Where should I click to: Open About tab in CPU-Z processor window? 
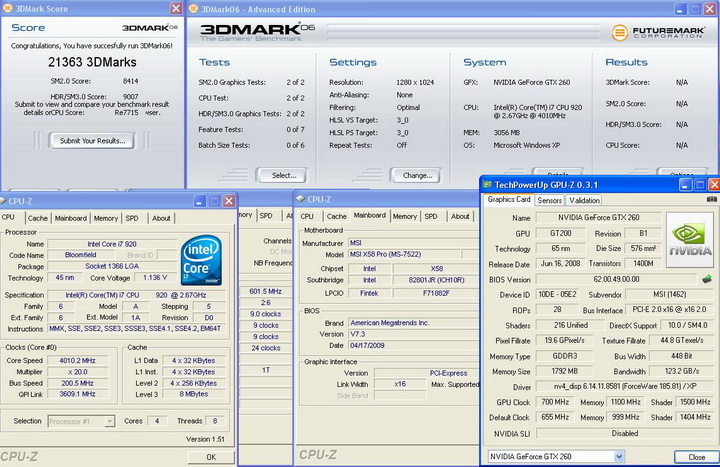pos(161,218)
